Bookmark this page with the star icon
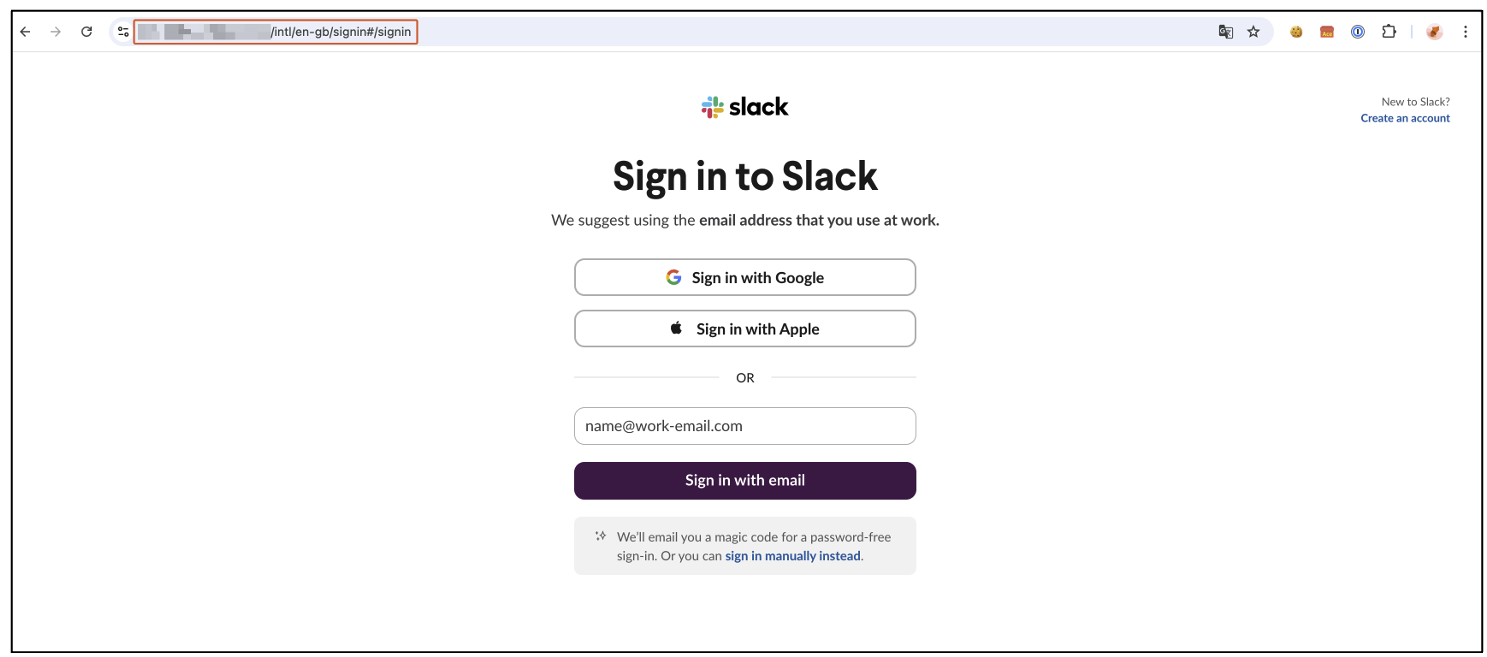This screenshot has height=657, width=1487. click(1253, 31)
